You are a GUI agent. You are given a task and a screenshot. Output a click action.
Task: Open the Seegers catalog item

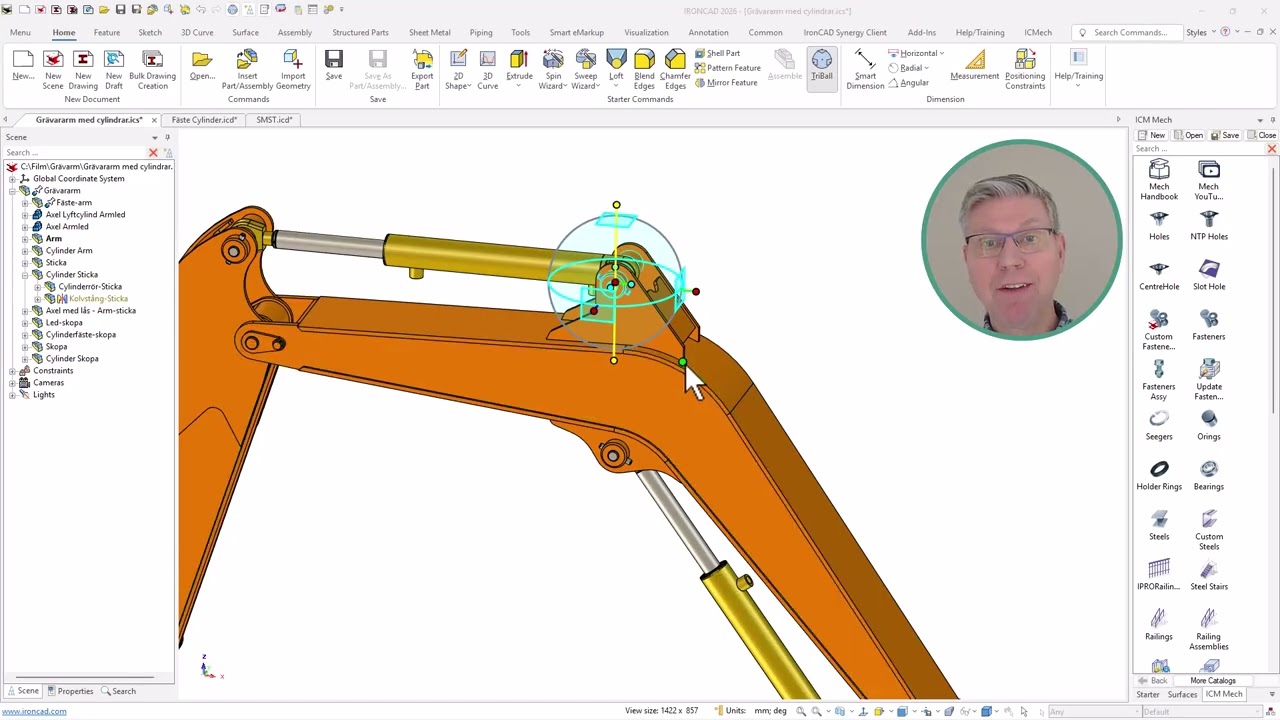1159,425
